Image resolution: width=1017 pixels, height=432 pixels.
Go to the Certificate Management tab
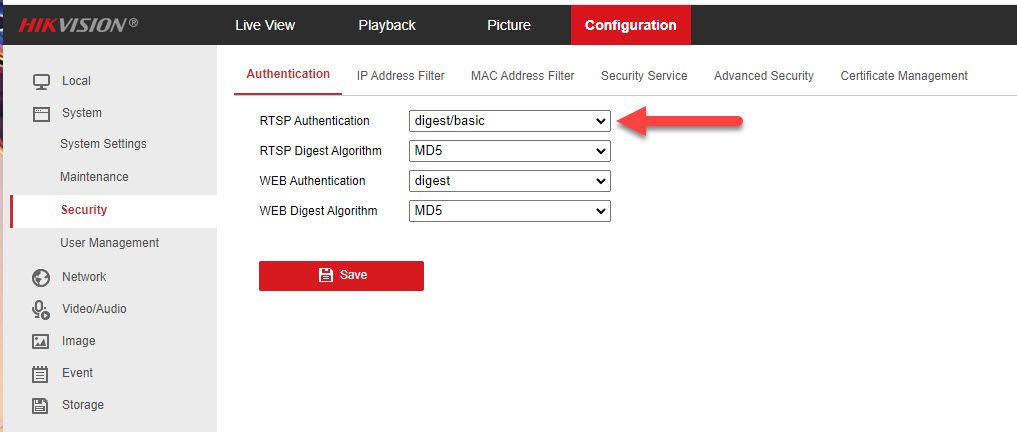[903, 76]
